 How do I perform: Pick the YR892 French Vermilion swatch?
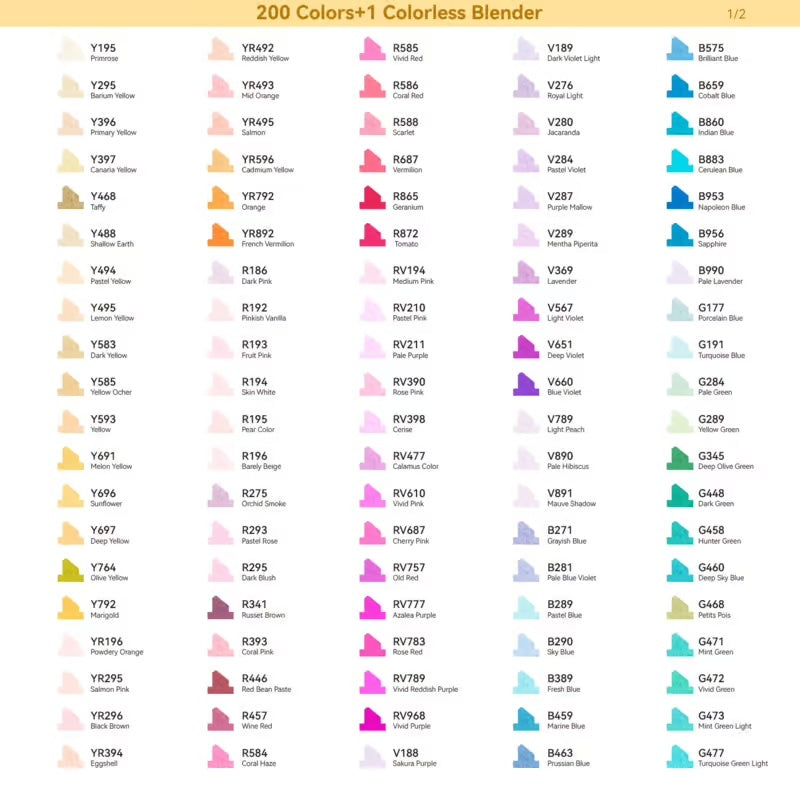(x=221, y=235)
